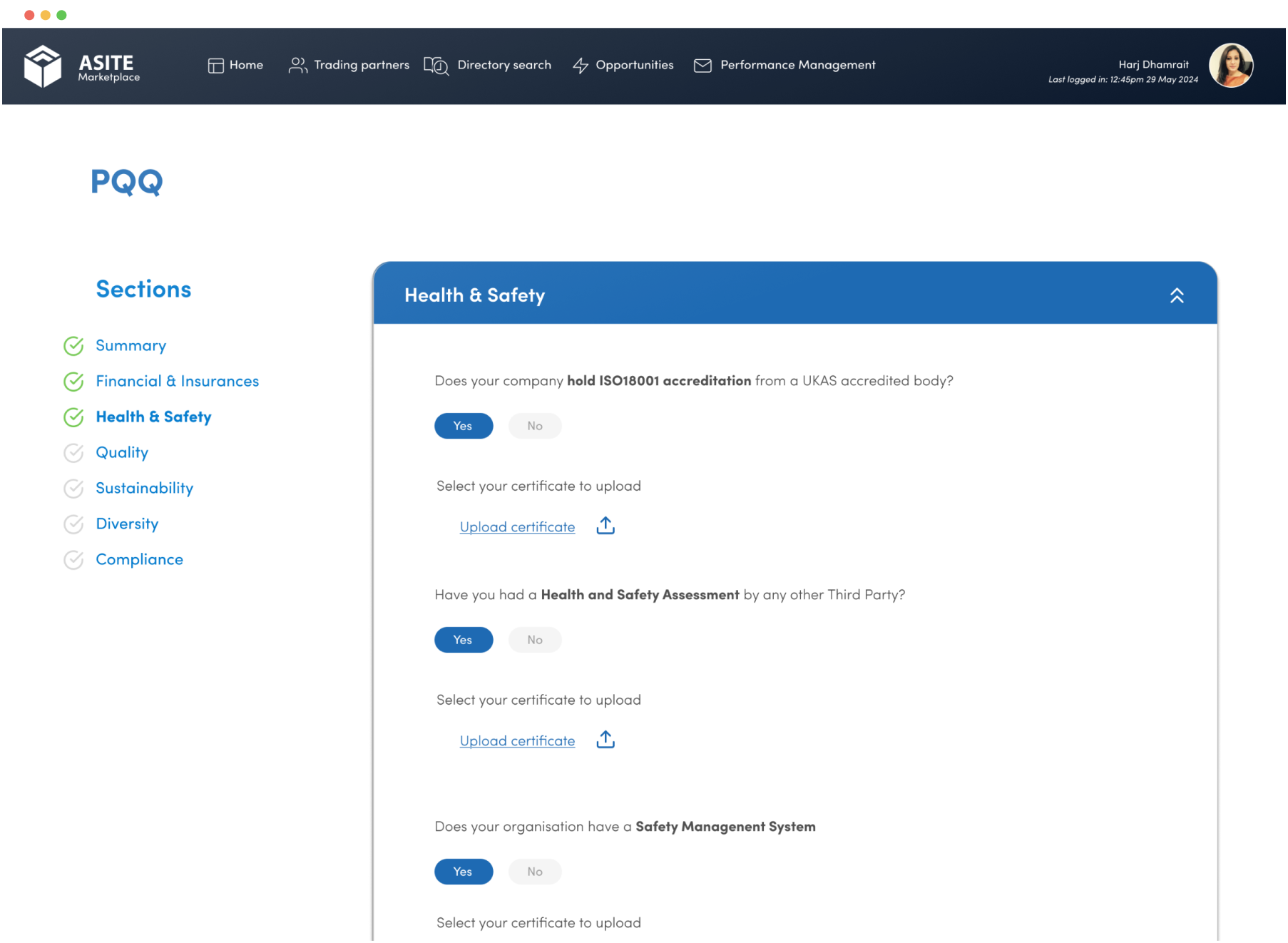
Task: Click upload arrow icon under Health Assessment question
Action: pyautogui.click(x=605, y=740)
